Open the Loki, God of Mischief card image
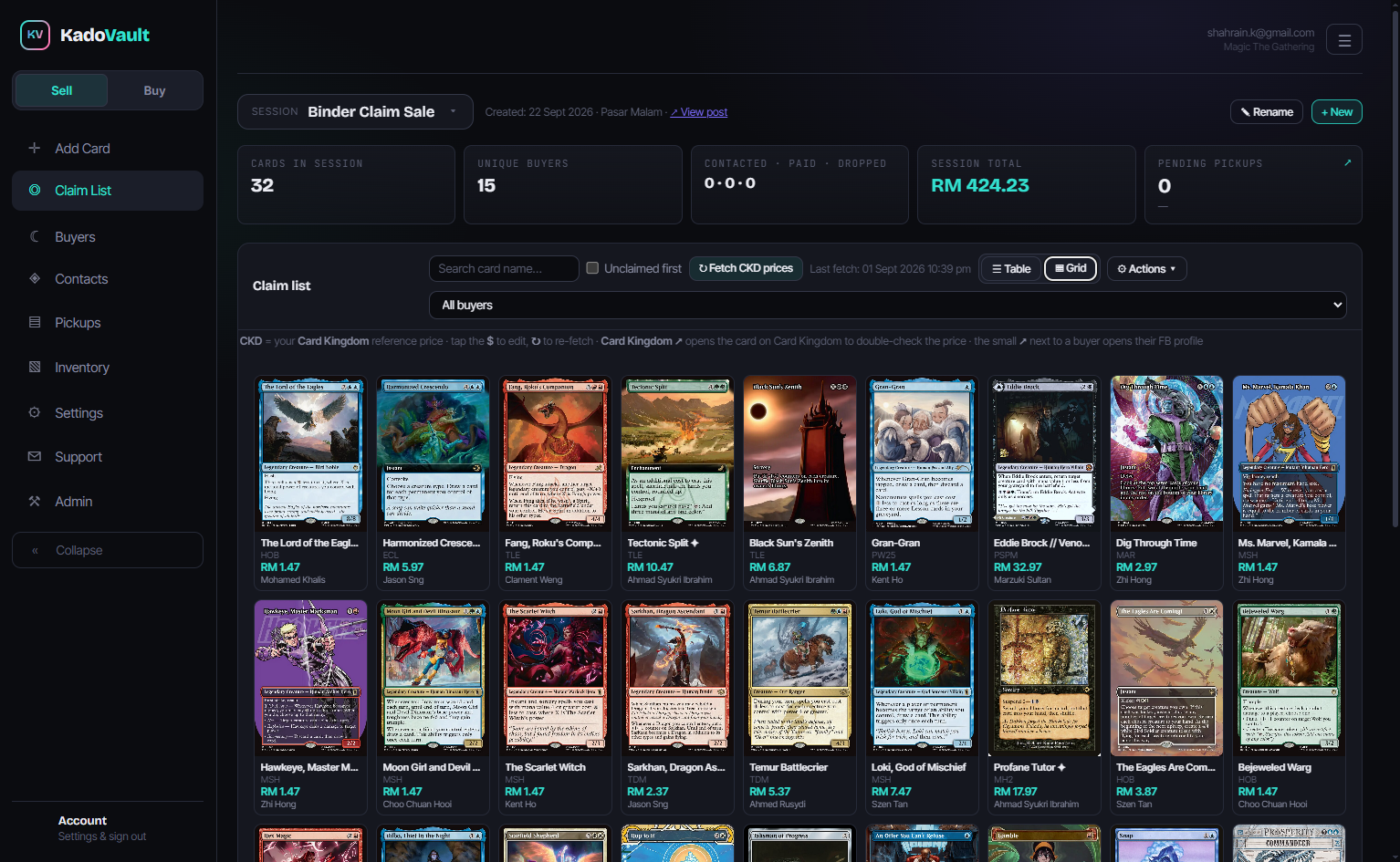 tap(922, 678)
